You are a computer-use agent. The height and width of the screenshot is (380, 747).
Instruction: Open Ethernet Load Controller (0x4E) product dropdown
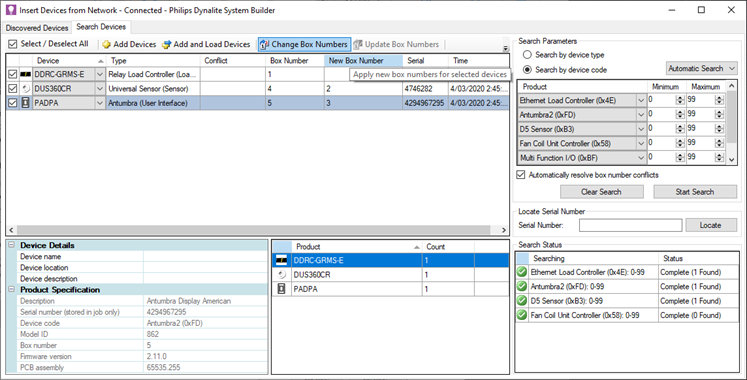coord(641,100)
